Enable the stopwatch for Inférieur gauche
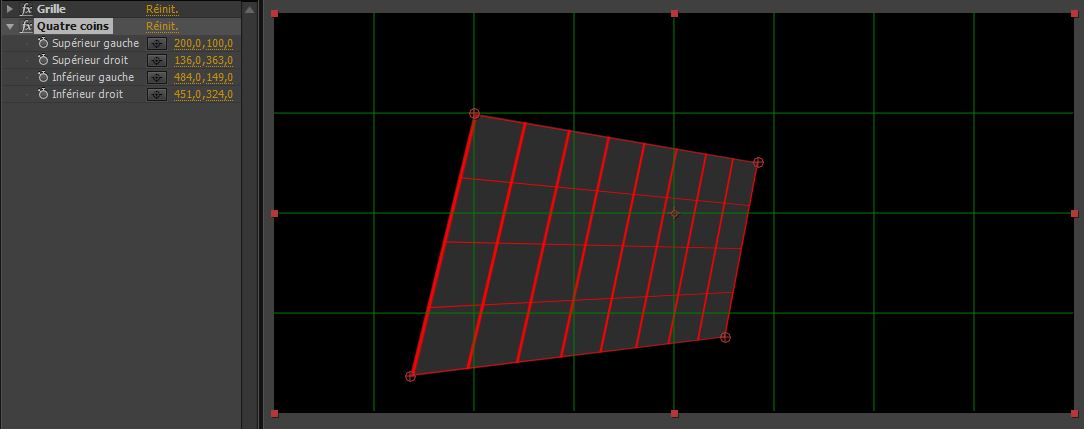This screenshot has height=429, width=1084. click(x=43, y=77)
